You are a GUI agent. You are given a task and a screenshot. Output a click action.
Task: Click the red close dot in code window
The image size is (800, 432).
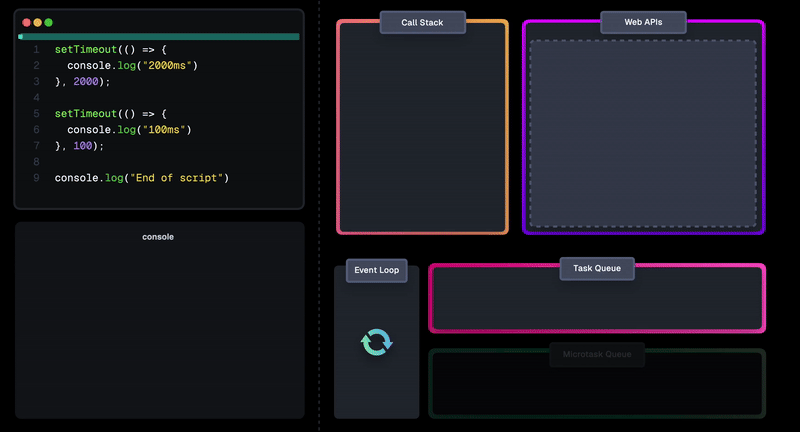(x=27, y=22)
